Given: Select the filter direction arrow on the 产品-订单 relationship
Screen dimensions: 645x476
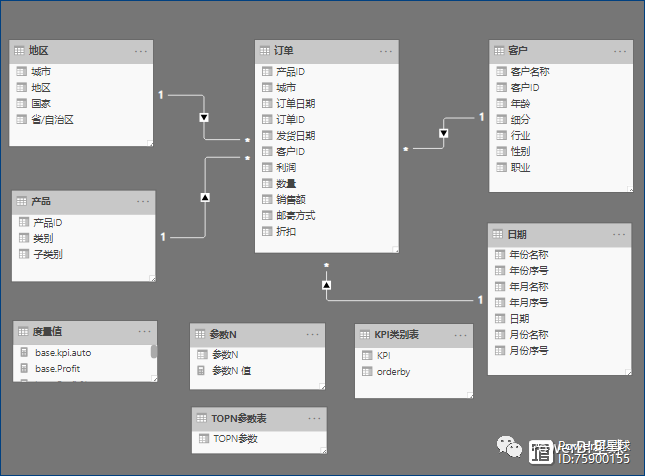Looking at the screenshot, I should click(205, 197).
